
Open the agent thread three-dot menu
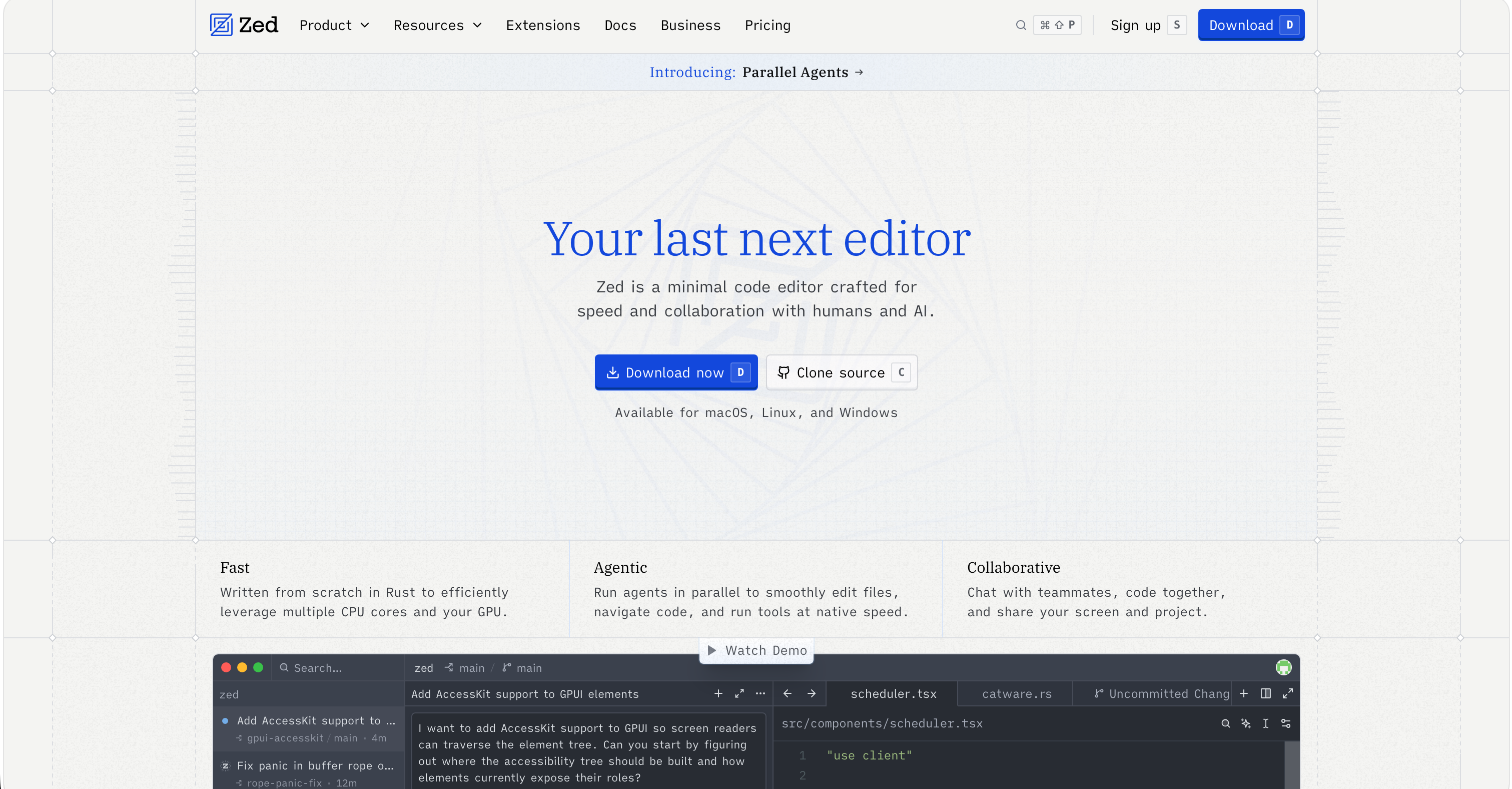760,694
